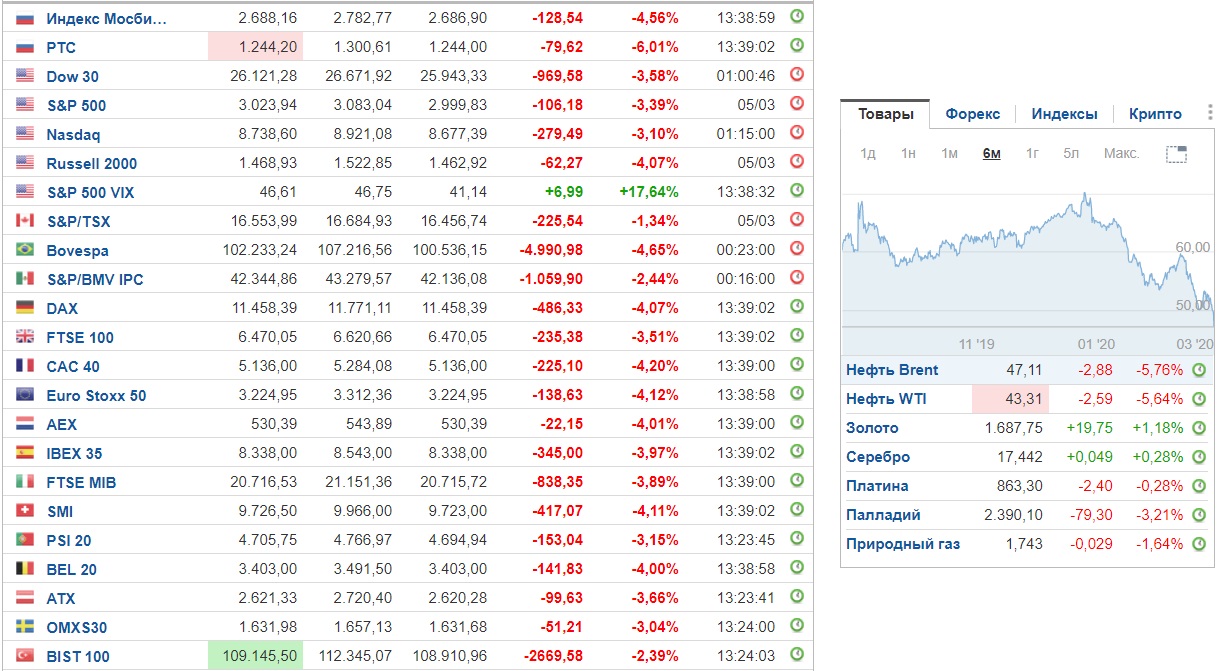The image size is (1228, 671).
Task: Switch to the Индексы tab
Action: tap(1064, 114)
